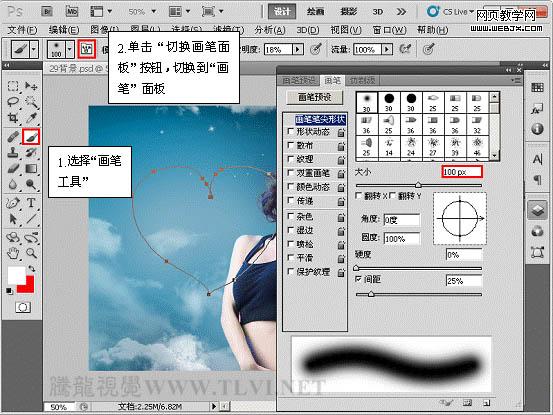Switch to the 画笔预设 tab
The width and height of the screenshot is (553, 415).
(299, 80)
